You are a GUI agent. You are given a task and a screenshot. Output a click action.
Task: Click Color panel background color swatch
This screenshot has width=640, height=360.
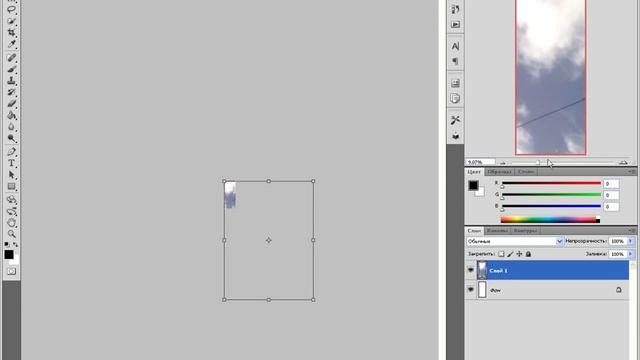[x=480, y=192]
